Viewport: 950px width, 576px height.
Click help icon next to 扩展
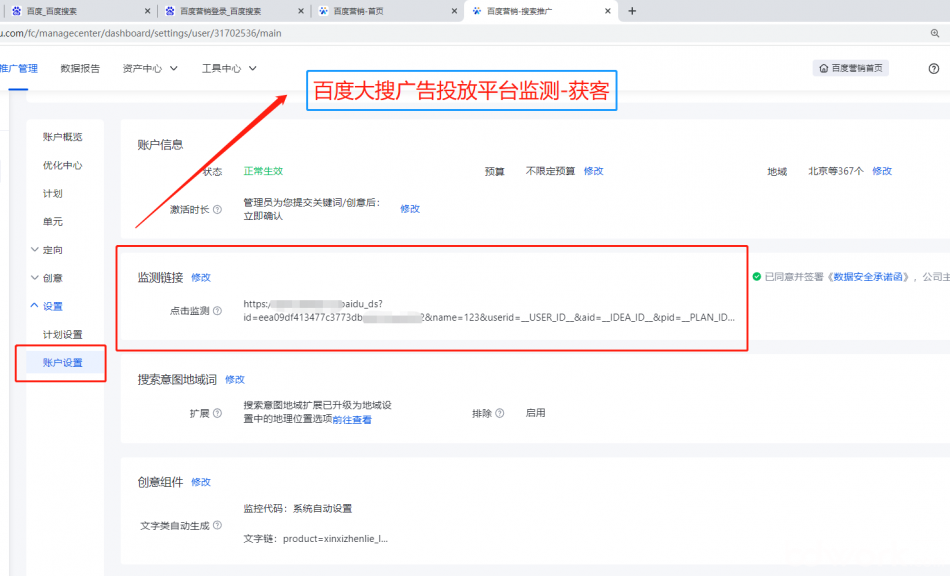point(217,413)
